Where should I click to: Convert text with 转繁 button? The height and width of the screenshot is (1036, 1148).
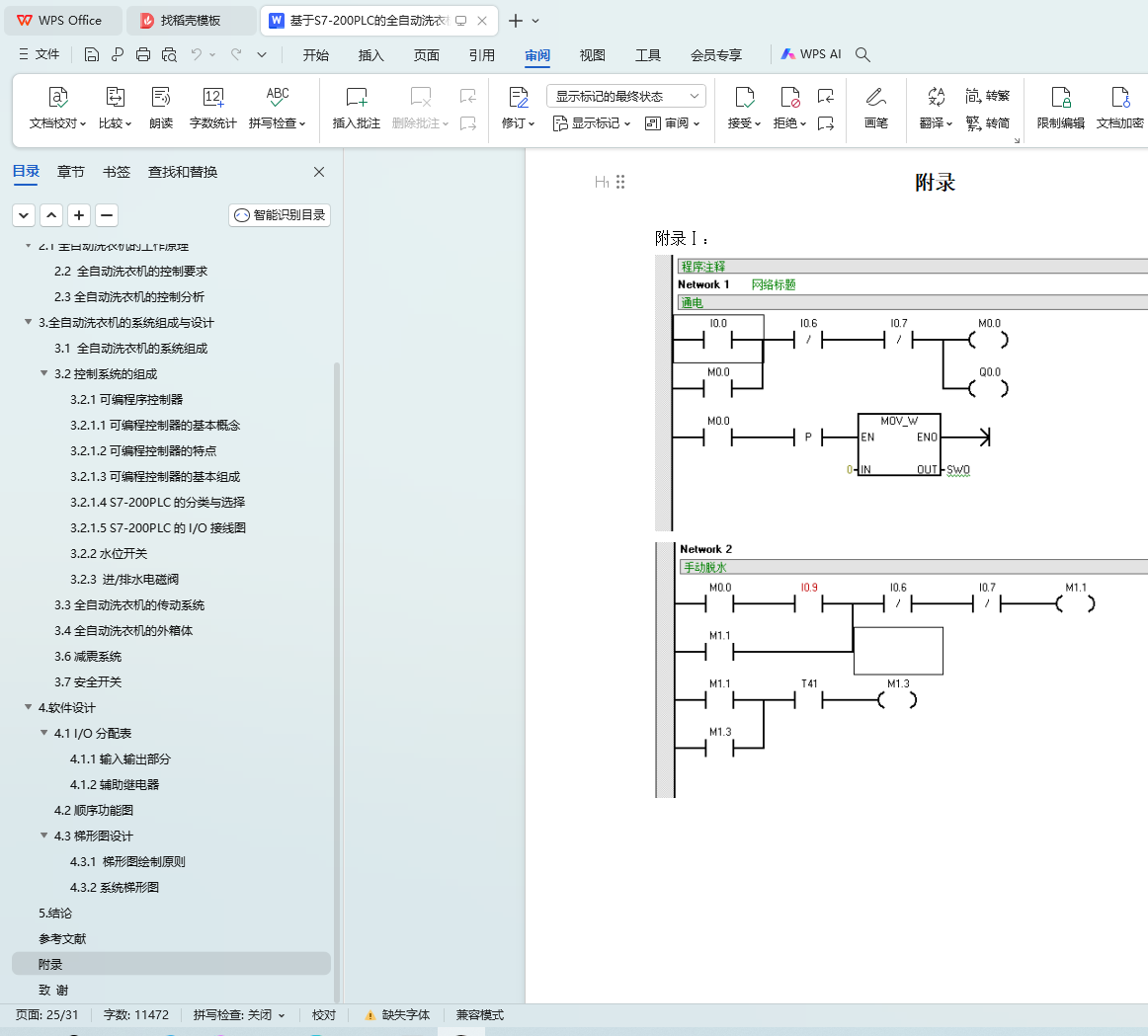tap(988, 95)
